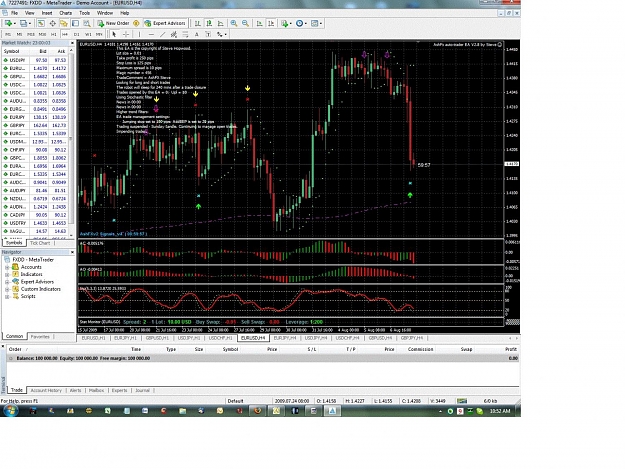
Task: Switch timeframe to D1
Action: click(77, 35)
